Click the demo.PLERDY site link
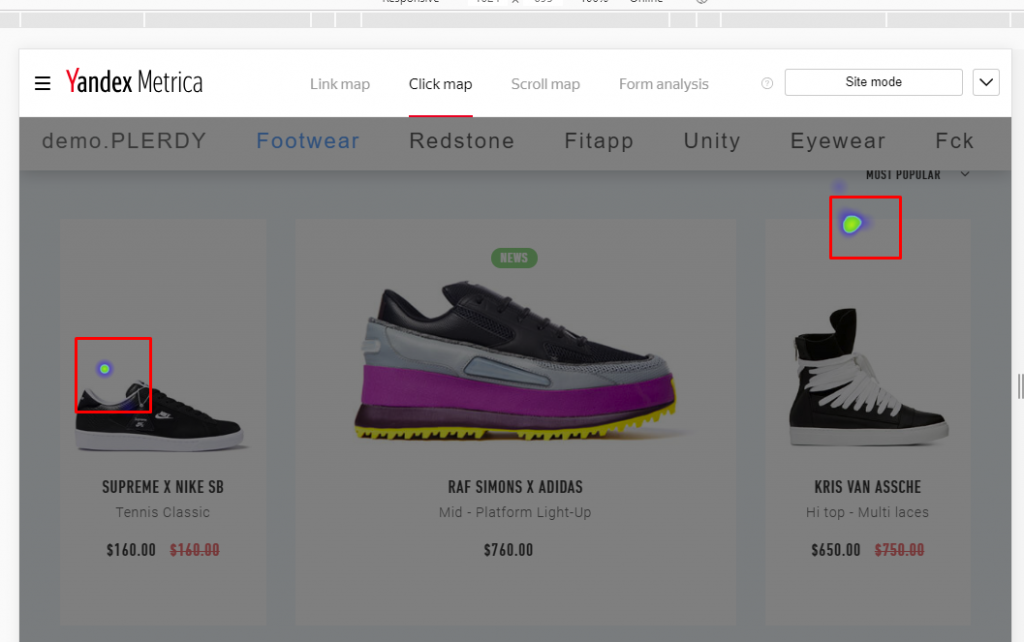Screen dimensions: 1024x642 (x=124, y=141)
